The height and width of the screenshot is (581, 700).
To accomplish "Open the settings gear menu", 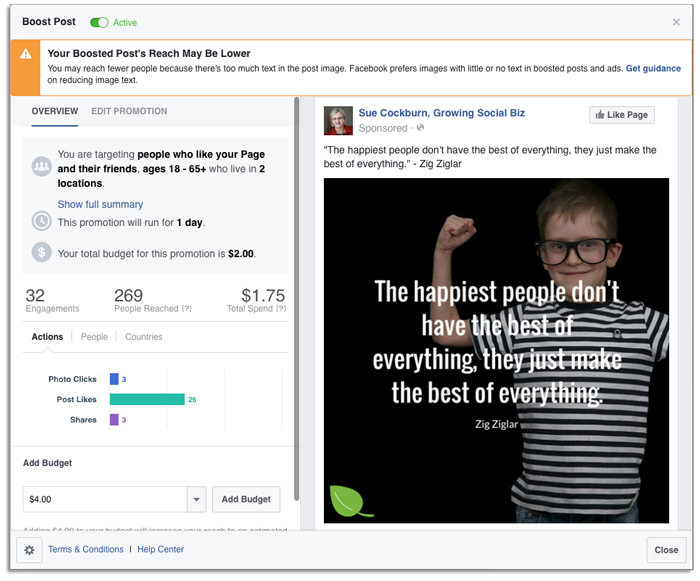I will click(29, 550).
